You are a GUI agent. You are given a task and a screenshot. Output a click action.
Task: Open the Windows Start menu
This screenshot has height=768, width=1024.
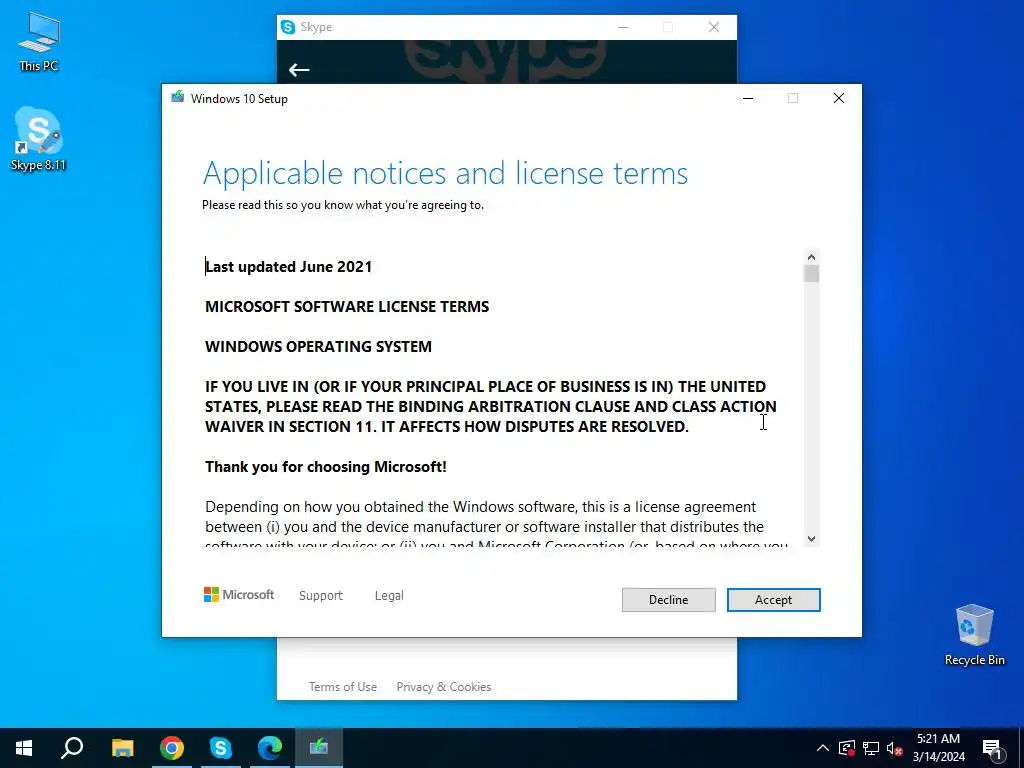pos(24,748)
